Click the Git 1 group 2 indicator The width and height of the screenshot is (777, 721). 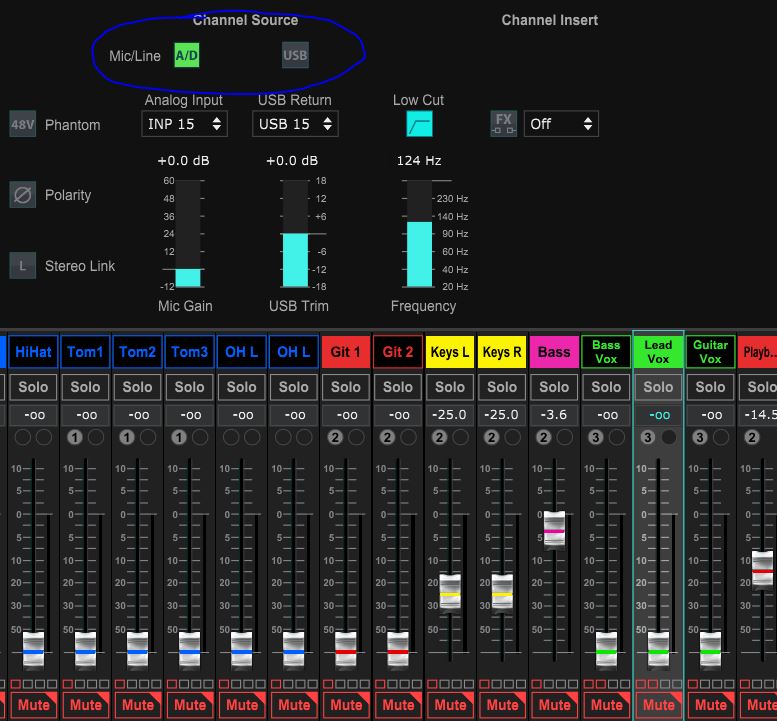tap(335, 437)
